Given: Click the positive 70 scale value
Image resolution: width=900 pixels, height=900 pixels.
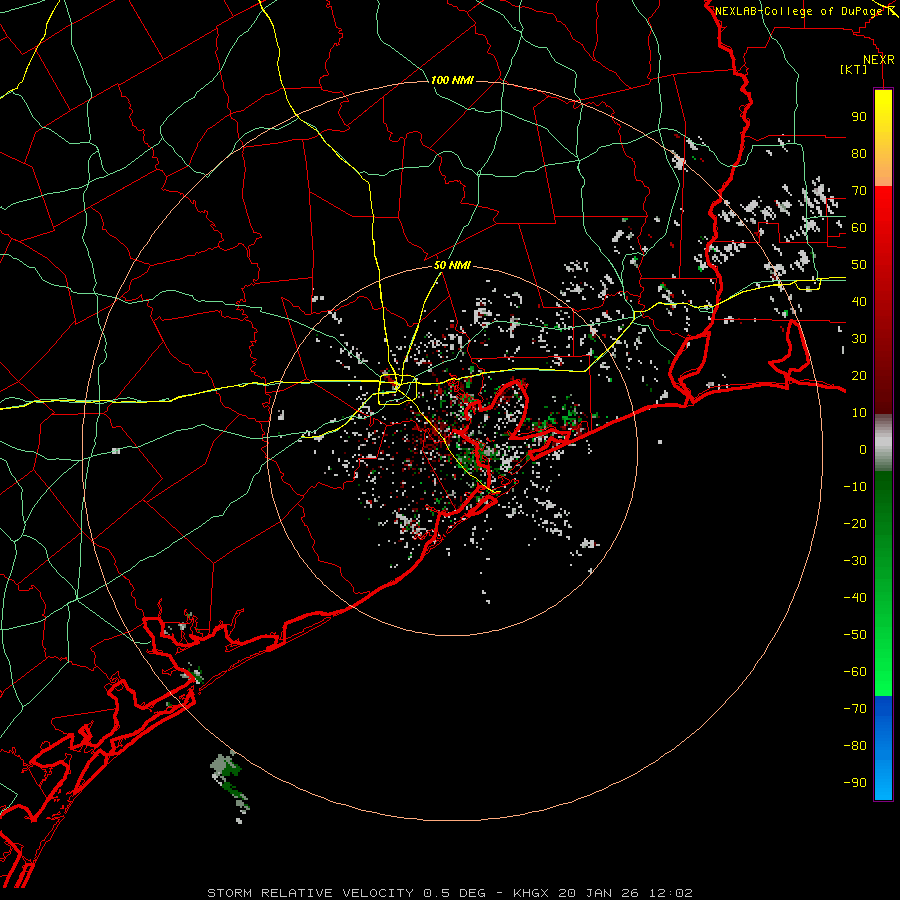Looking at the screenshot, I should pyautogui.click(x=859, y=191).
